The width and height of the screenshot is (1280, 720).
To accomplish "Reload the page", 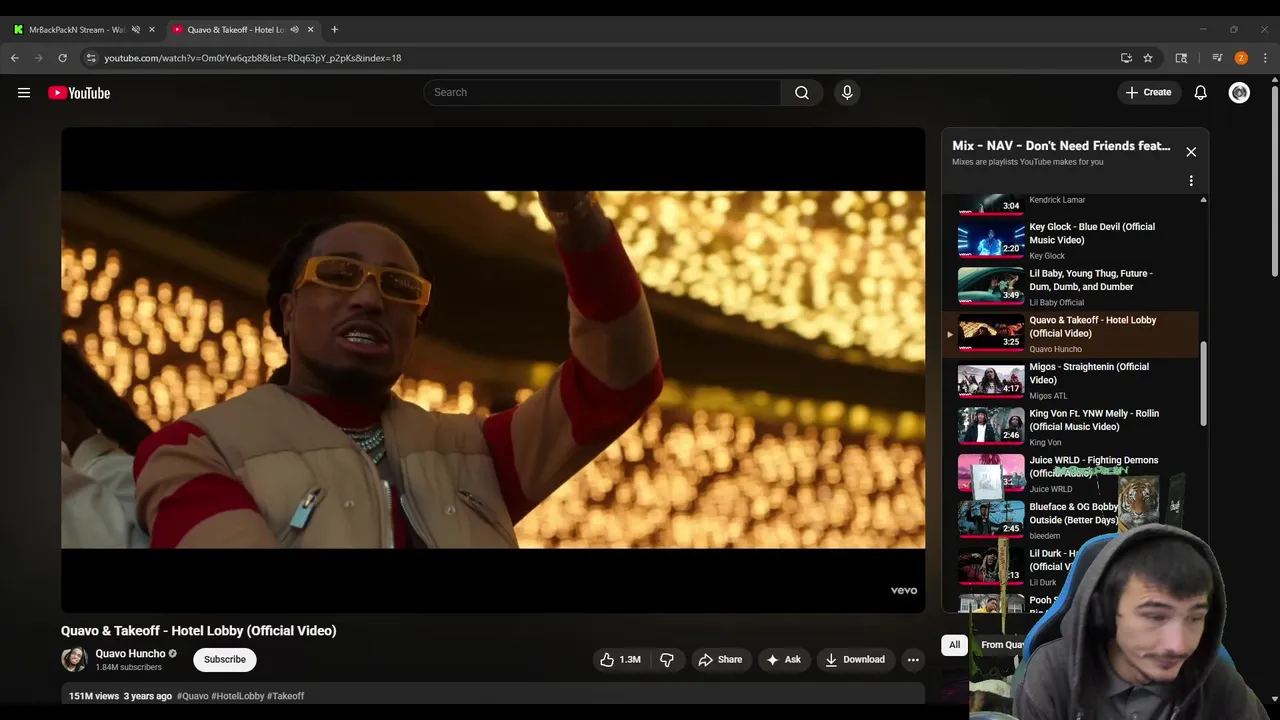I will coord(62,58).
